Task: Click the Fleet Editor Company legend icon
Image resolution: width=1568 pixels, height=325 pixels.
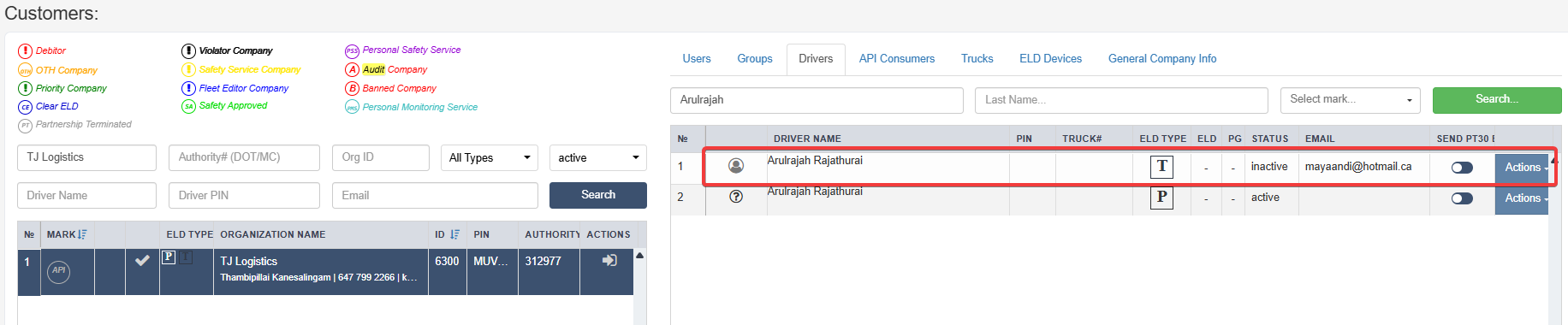Action: pyautogui.click(x=188, y=88)
